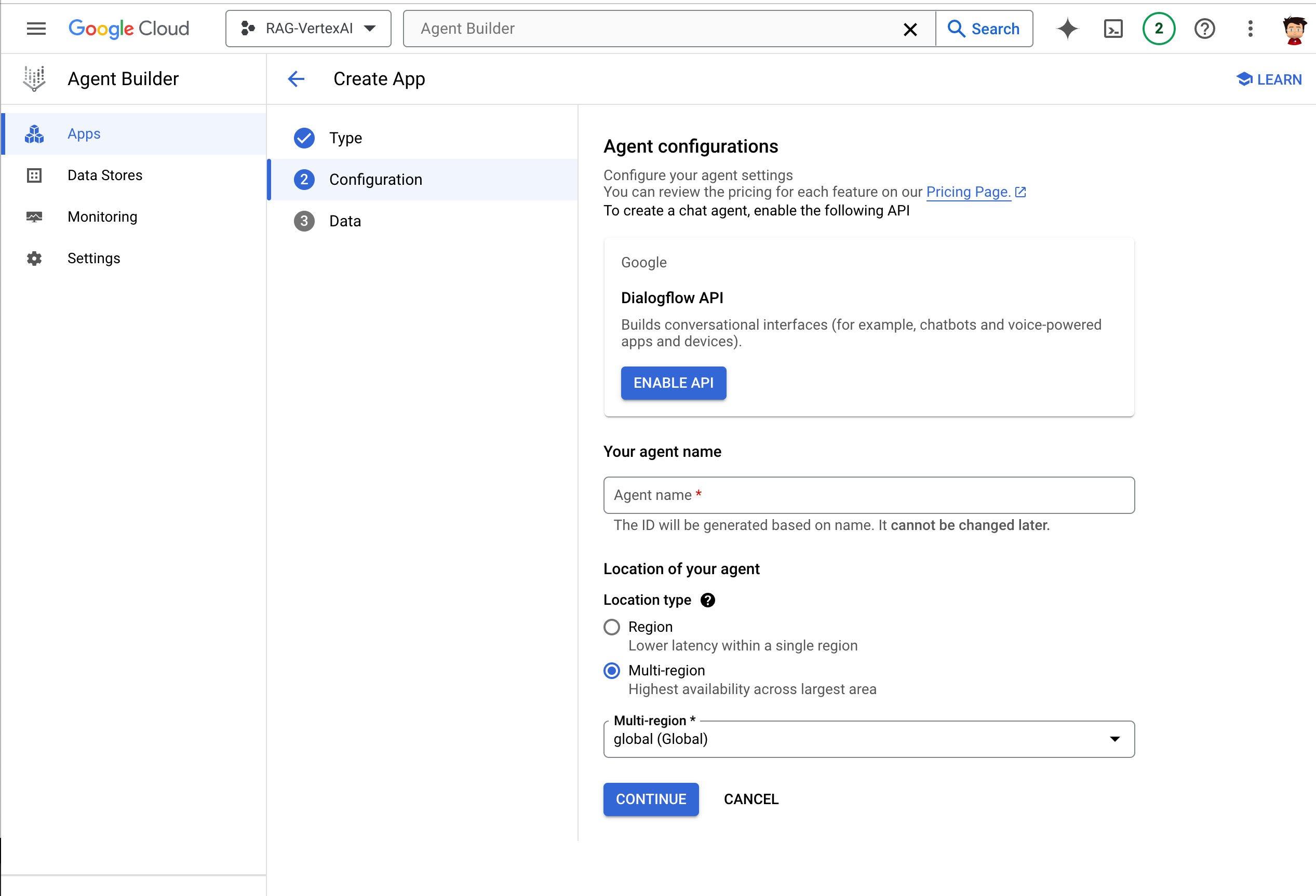This screenshot has width=1316, height=896.
Task: Select the Region radio button
Action: pyautogui.click(x=612, y=627)
